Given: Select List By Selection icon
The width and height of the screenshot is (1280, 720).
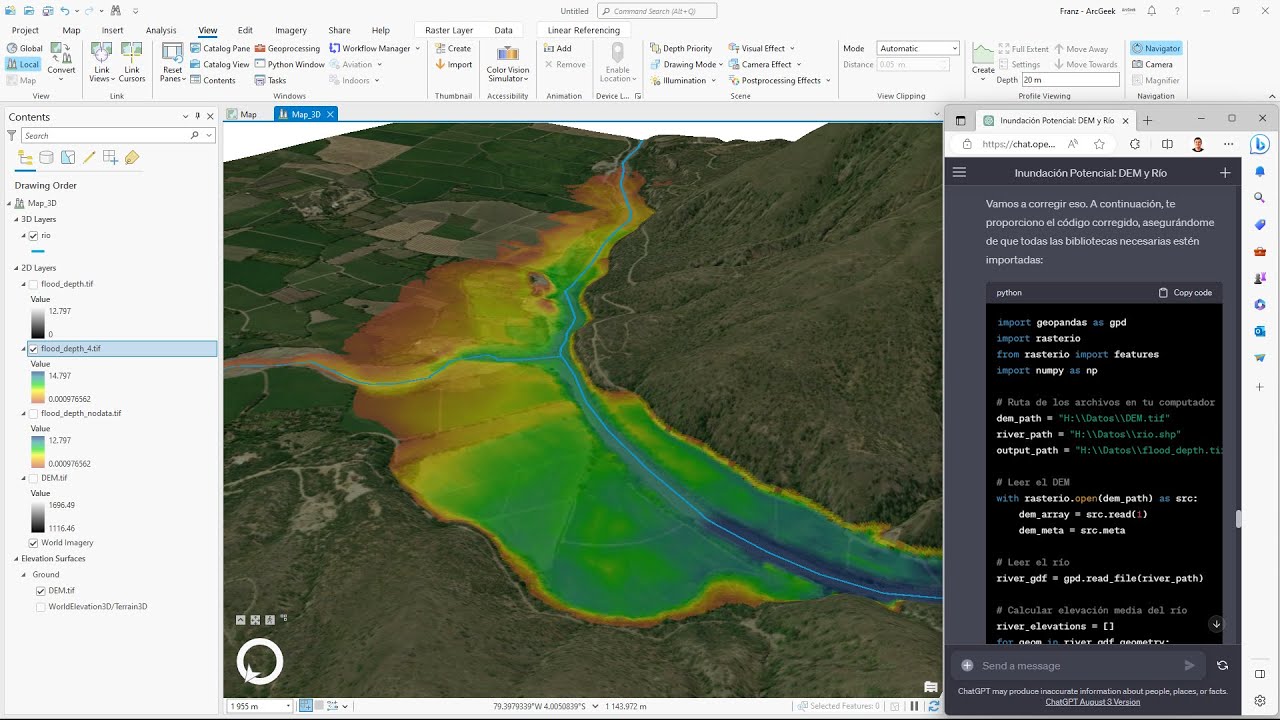Looking at the screenshot, I should point(68,157).
